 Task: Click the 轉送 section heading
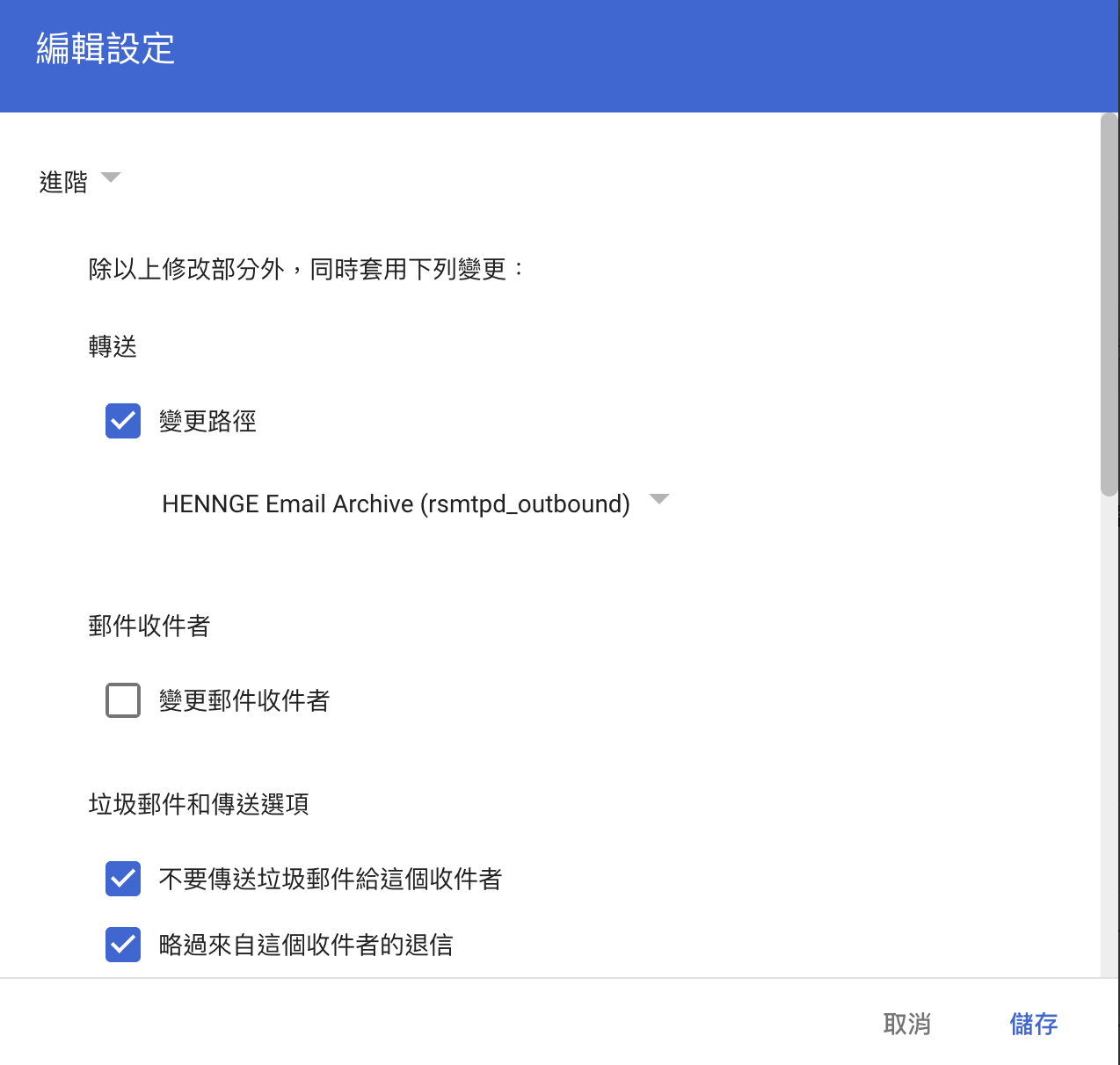pos(113,346)
